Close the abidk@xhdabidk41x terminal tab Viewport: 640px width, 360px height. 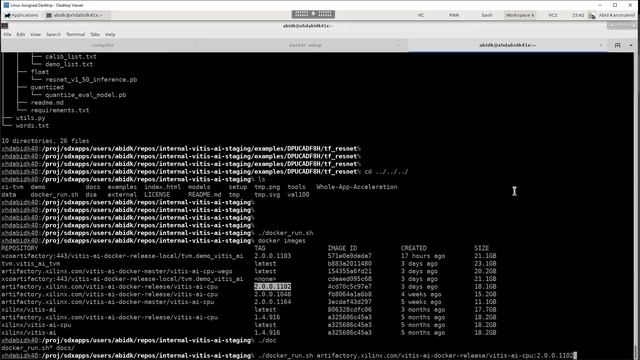tap(601, 45)
